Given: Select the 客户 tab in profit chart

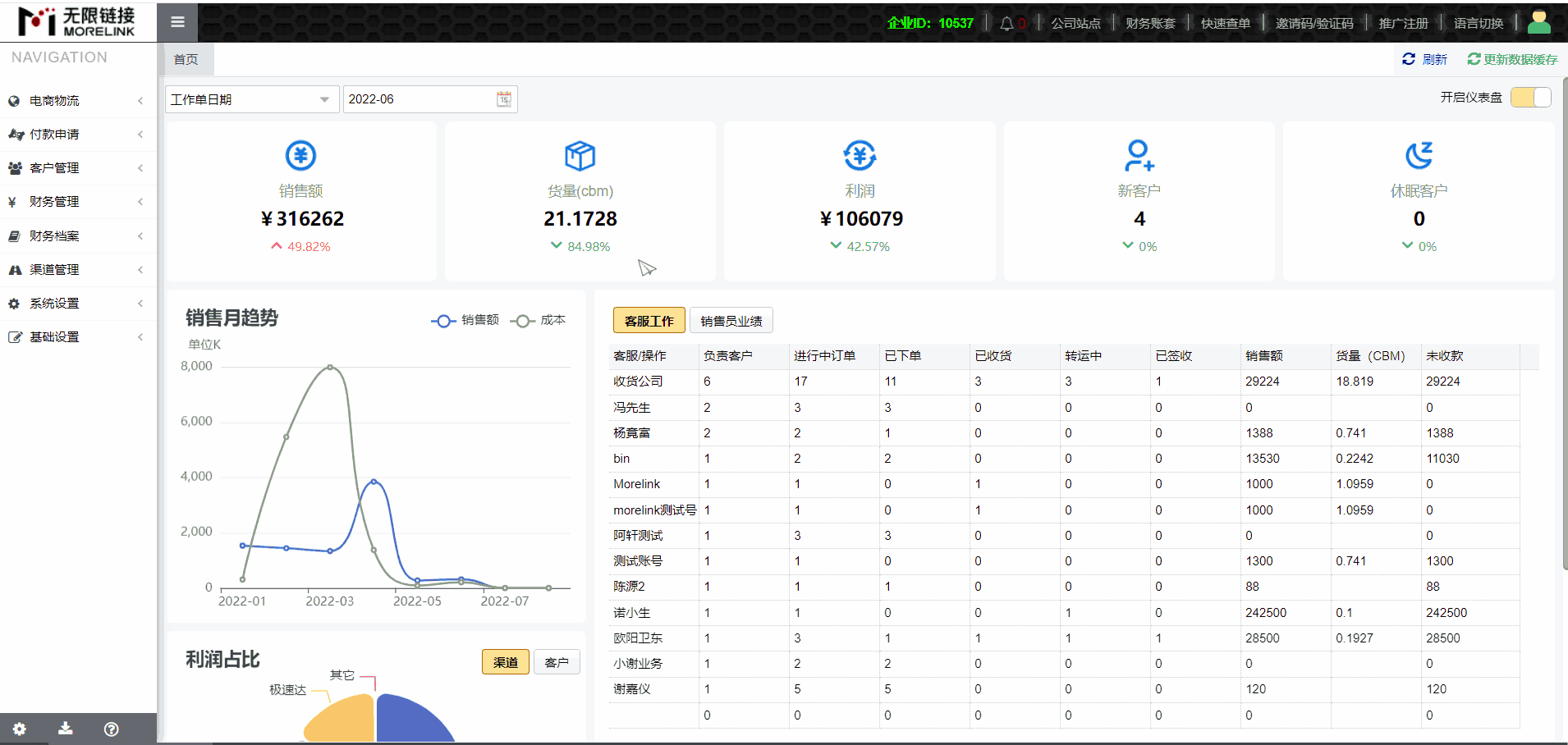Looking at the screenshot, I should tap(557, 662).
